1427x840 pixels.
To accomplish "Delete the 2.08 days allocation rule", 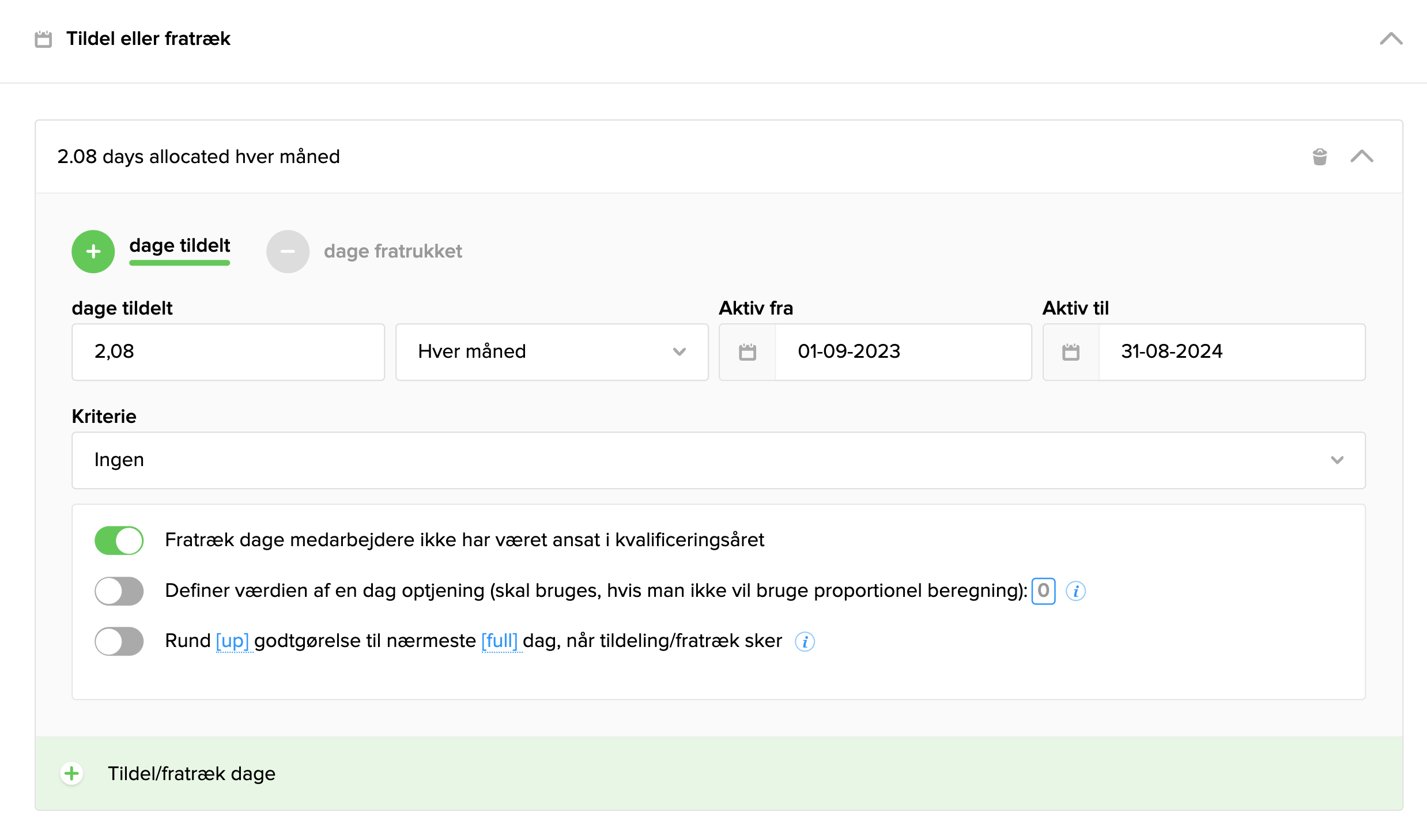I will coord(1319,156).
